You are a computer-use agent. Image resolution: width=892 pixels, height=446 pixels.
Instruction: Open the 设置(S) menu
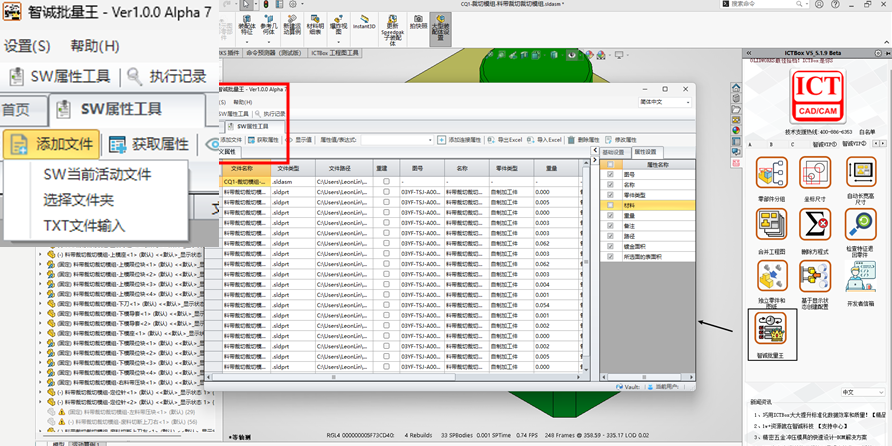click(27, 46)
